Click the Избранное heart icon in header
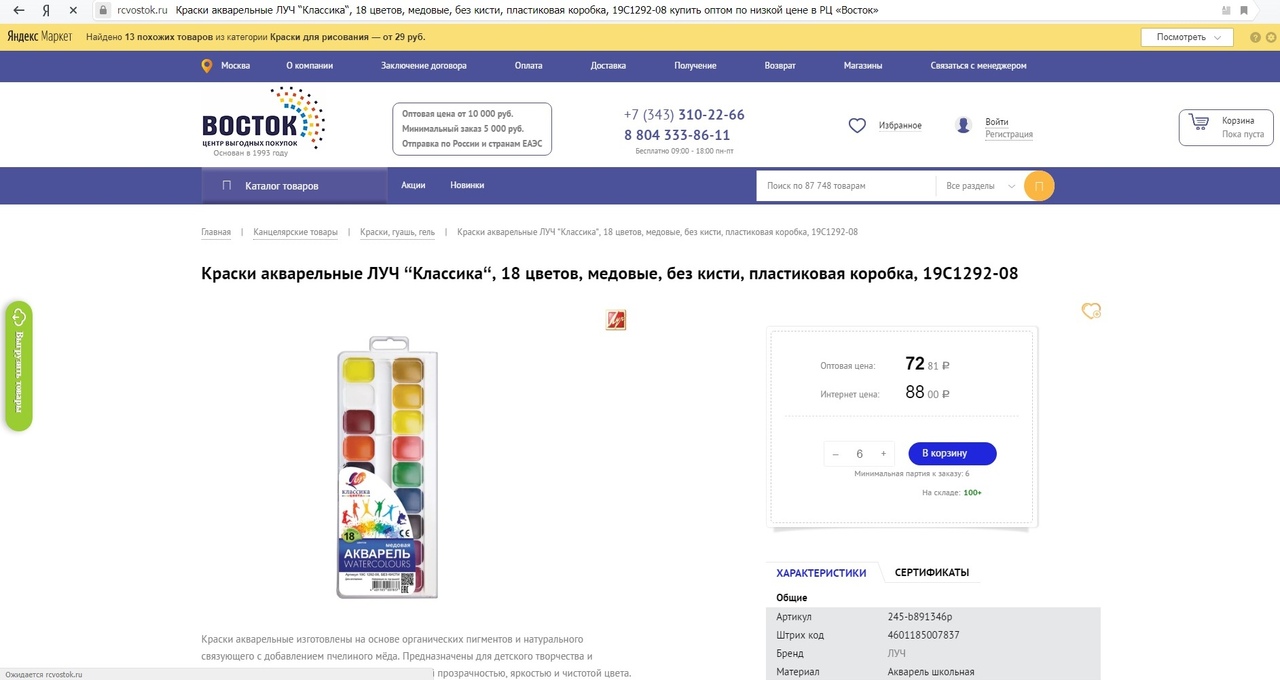The image size is (1280, 680). point(857,126)
